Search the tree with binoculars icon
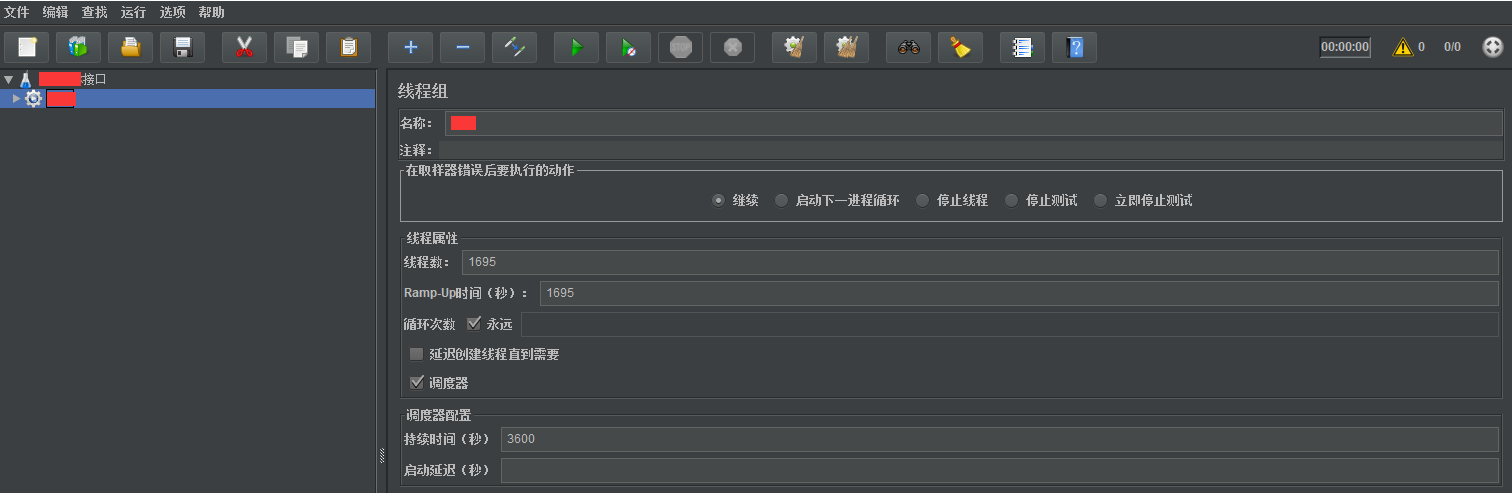 pyautogui.click(x=908, y=47)
